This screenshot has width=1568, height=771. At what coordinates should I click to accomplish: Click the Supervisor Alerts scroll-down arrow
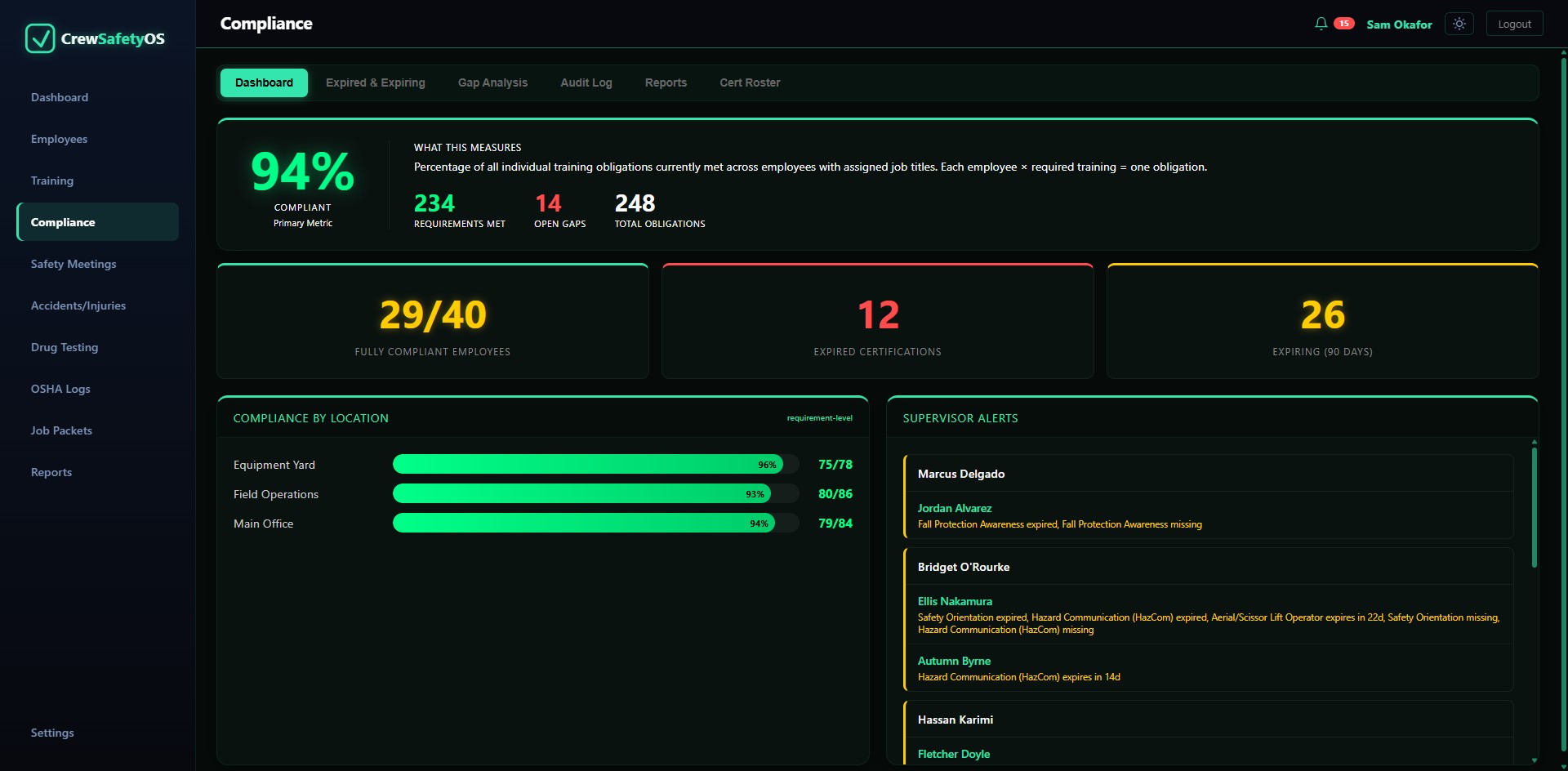[1535, 760]
